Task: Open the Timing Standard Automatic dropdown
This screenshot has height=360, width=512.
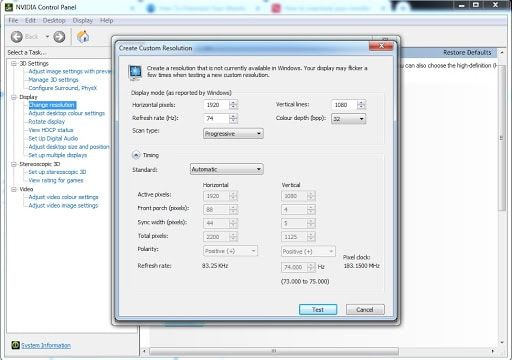Action: (226, 169)
